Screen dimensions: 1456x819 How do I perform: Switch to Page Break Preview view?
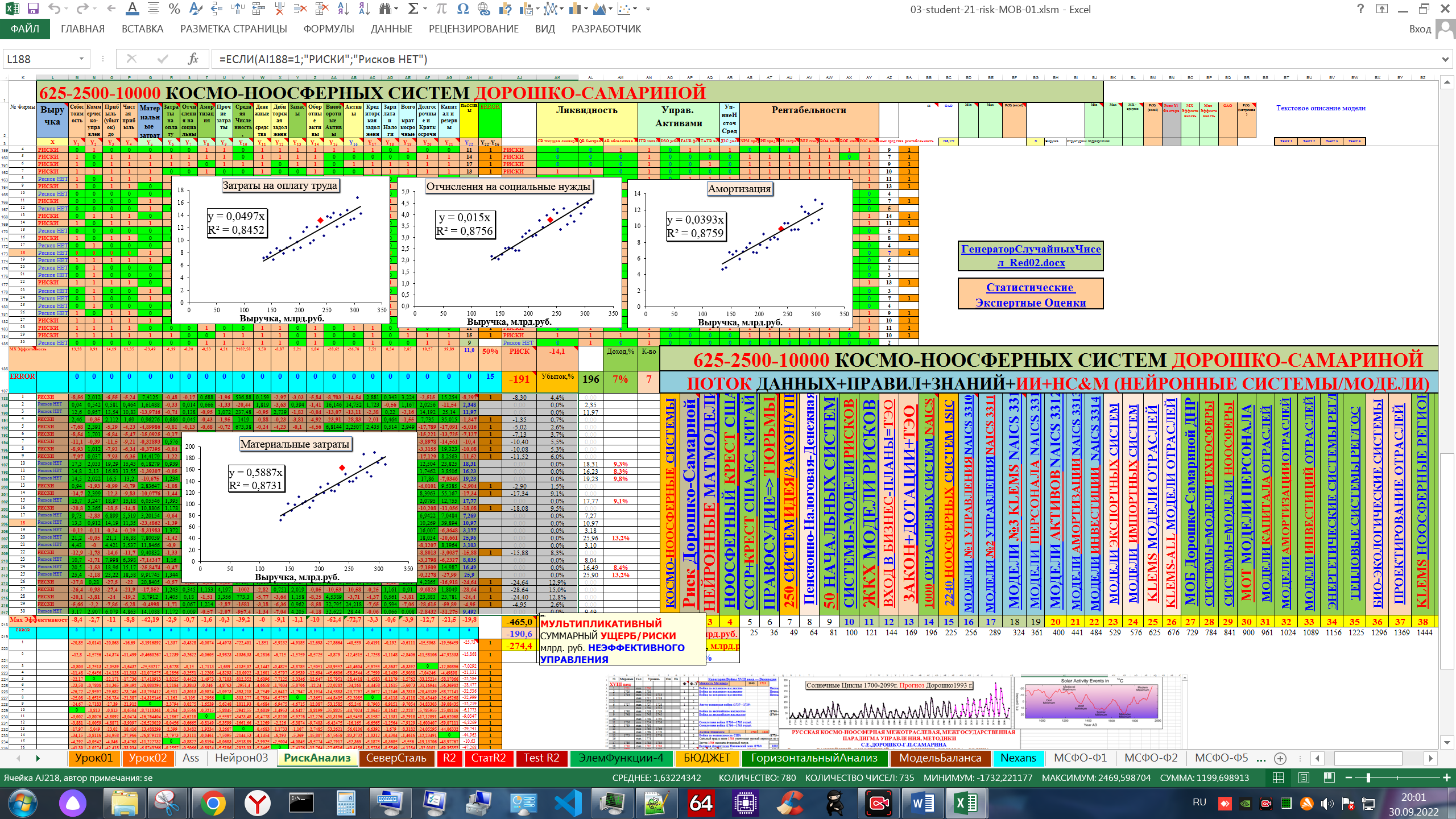tap(1329, 777)
